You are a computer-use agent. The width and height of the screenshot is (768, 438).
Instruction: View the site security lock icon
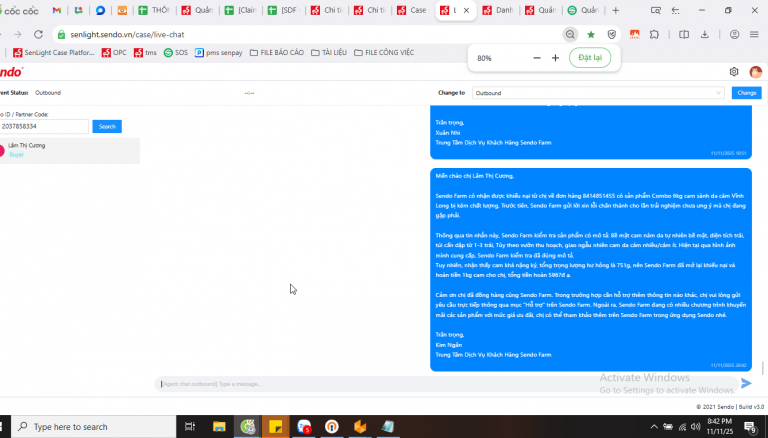61,34
